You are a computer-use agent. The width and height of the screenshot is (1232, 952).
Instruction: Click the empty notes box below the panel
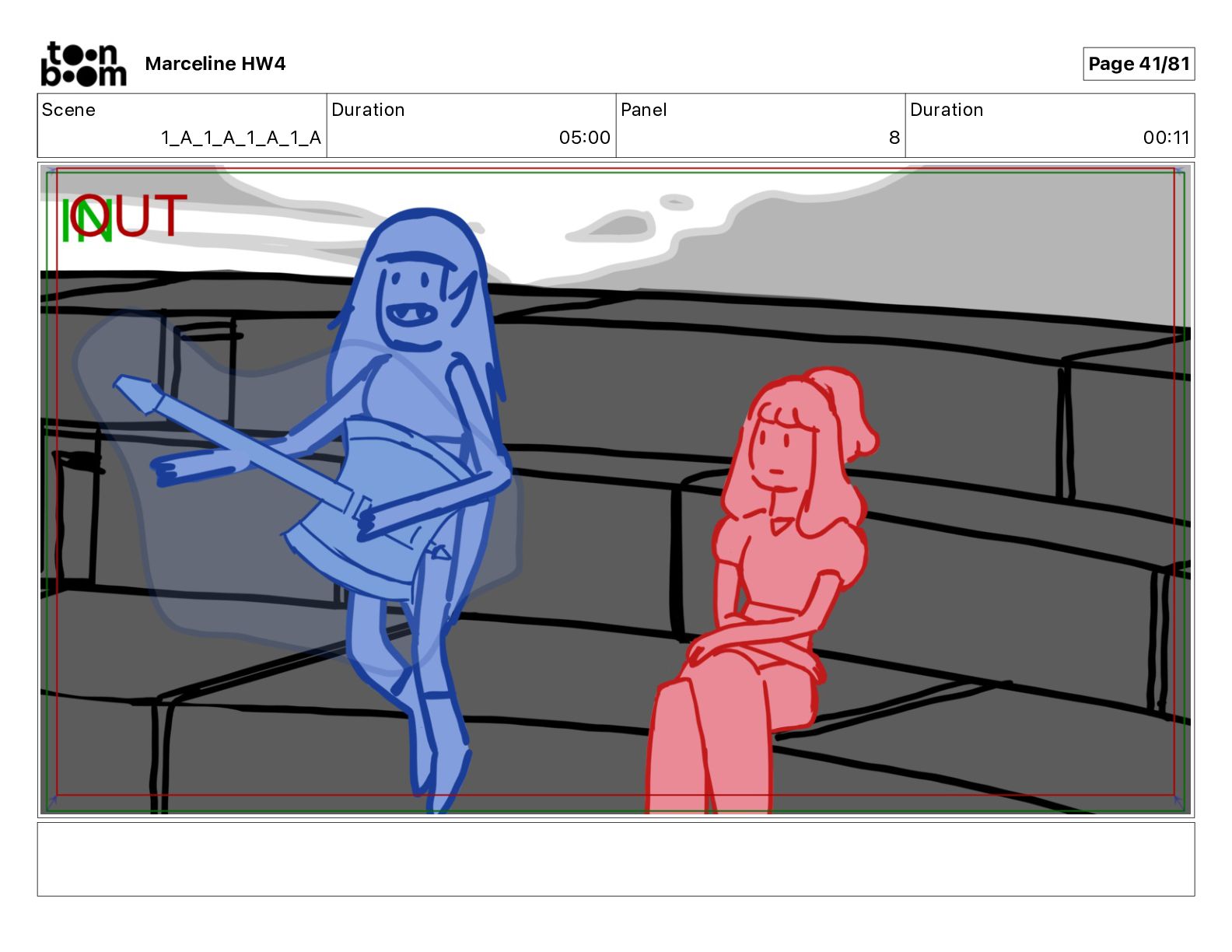[x=616, y=859]
